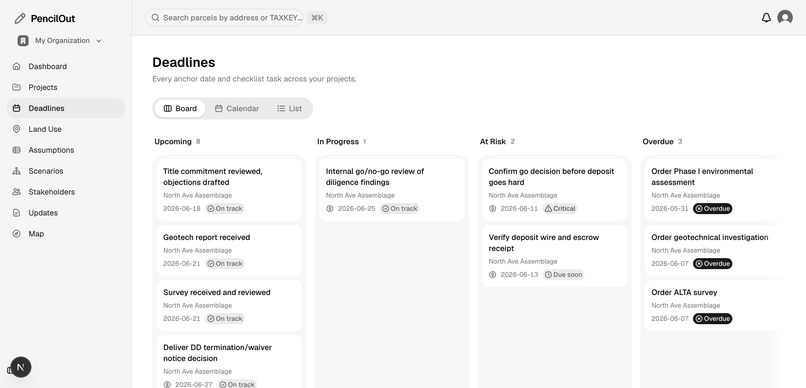Open Land Use from the sidebar
Screen dimensions: 806x388
(66, 129)
